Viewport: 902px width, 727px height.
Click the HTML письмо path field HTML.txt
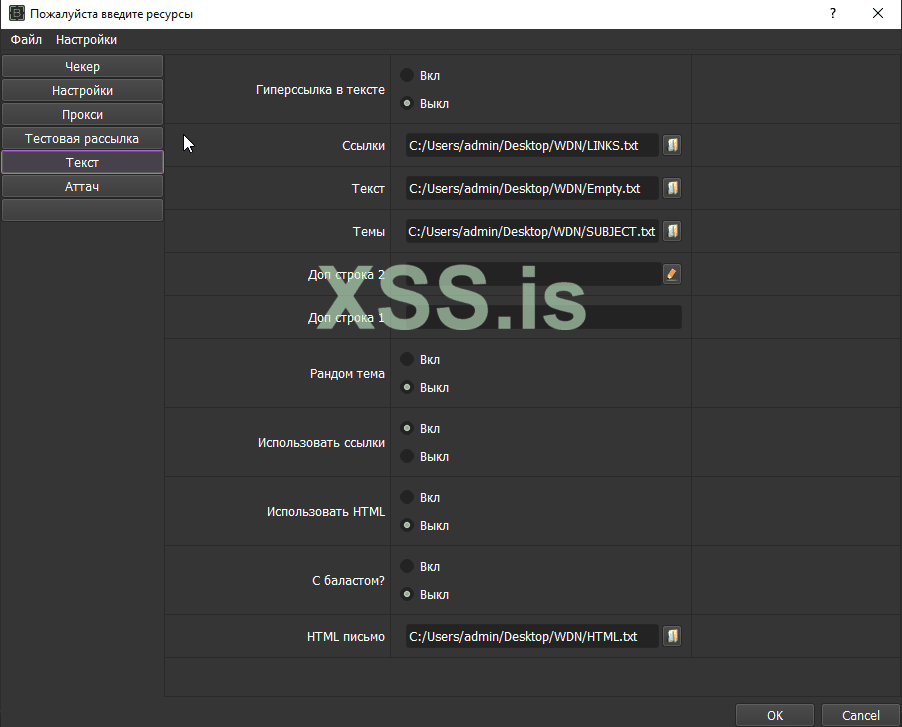click(532, 636)
